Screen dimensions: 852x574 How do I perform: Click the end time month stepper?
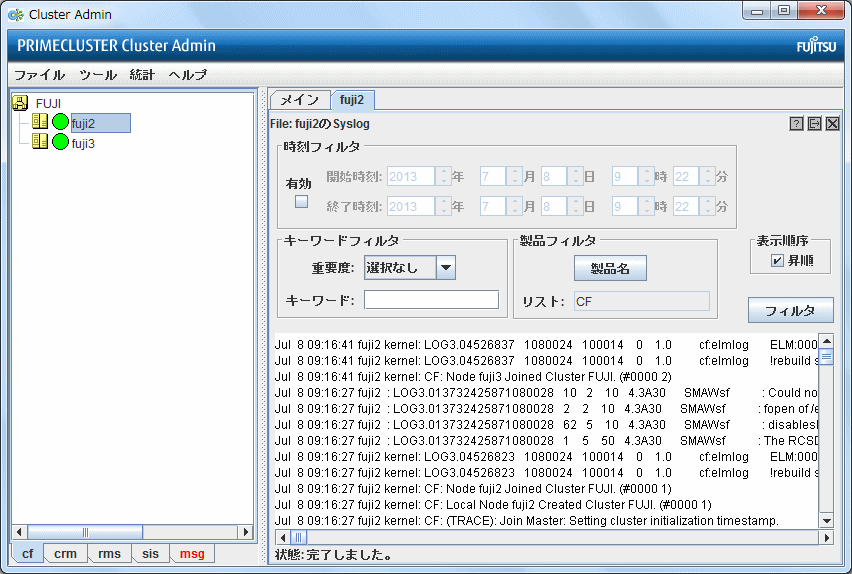[x=514, y=206]
